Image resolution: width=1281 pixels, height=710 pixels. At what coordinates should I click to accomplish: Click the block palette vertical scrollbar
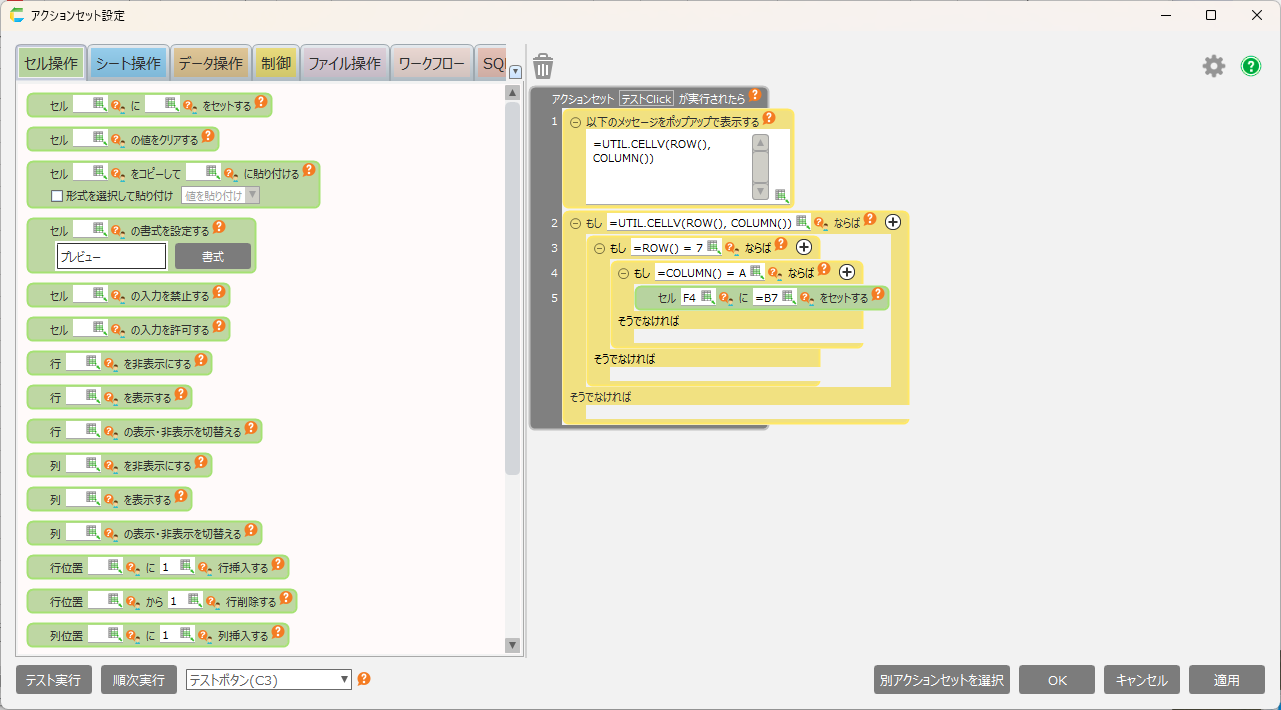512,288
